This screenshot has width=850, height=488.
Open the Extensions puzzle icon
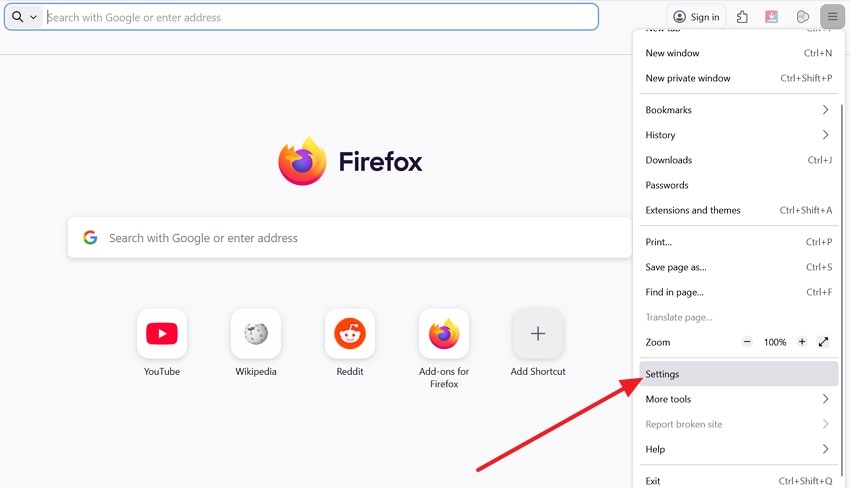point(742,17)
